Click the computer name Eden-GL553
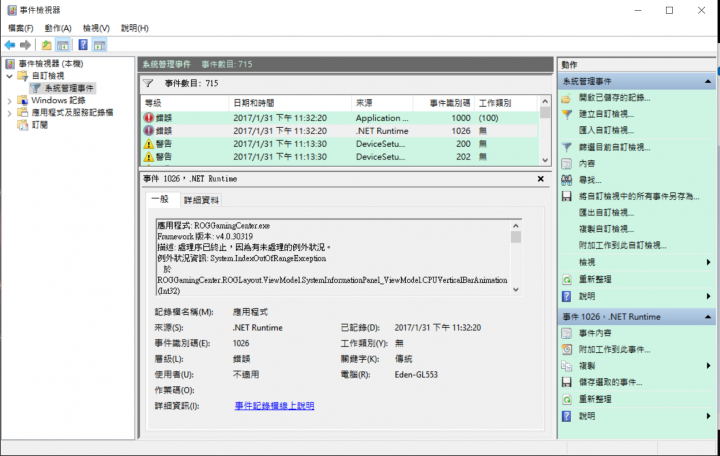Viewport: 720px width, 456px height. point(416,375)
